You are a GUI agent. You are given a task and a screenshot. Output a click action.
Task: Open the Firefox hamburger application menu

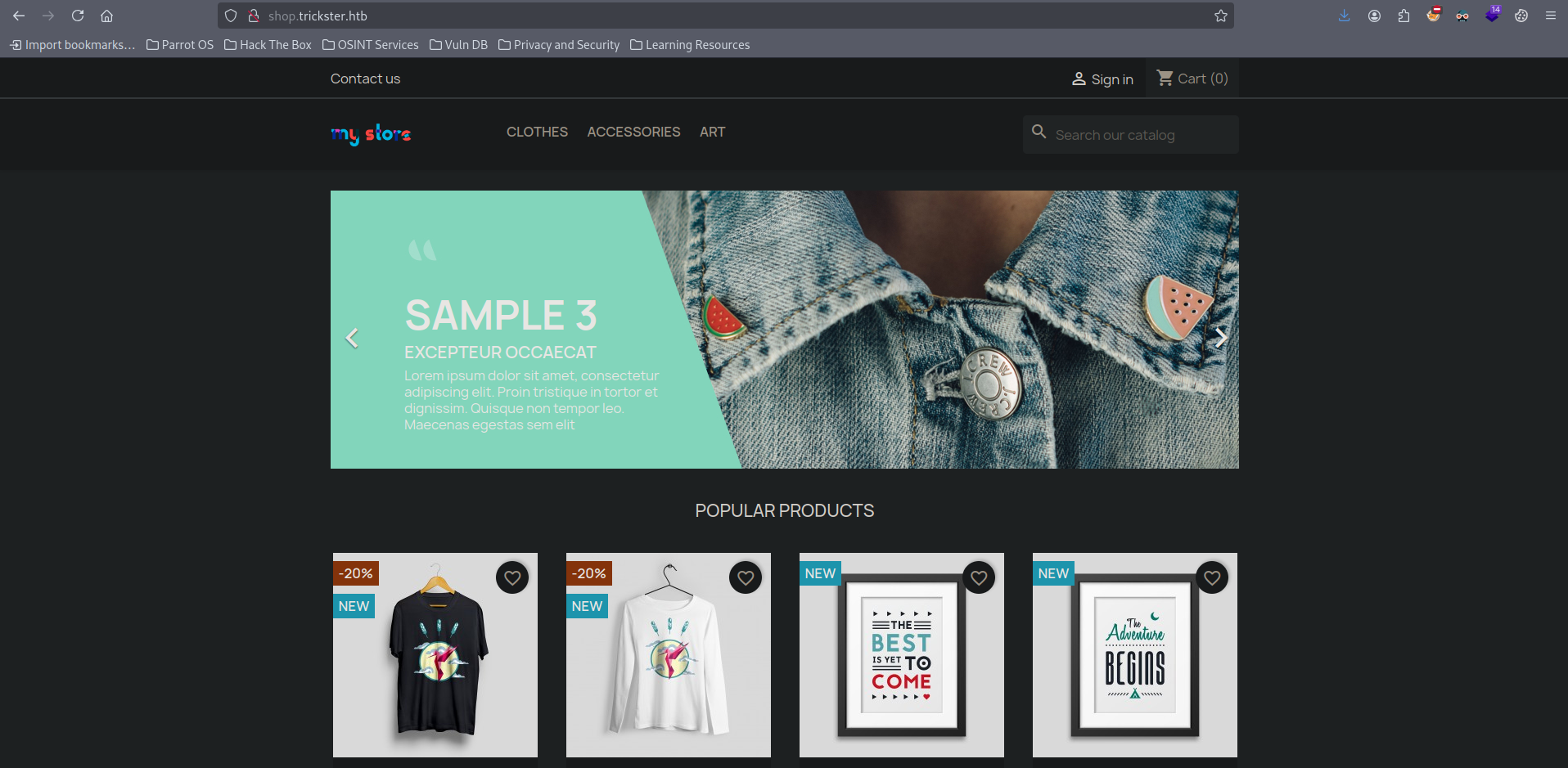point(1550,16)
